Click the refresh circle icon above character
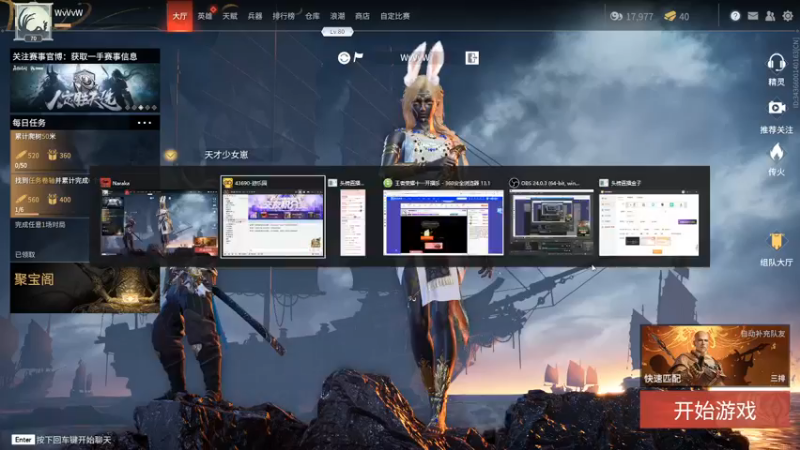Screen dimensions: 800x450 pos(344,58)
